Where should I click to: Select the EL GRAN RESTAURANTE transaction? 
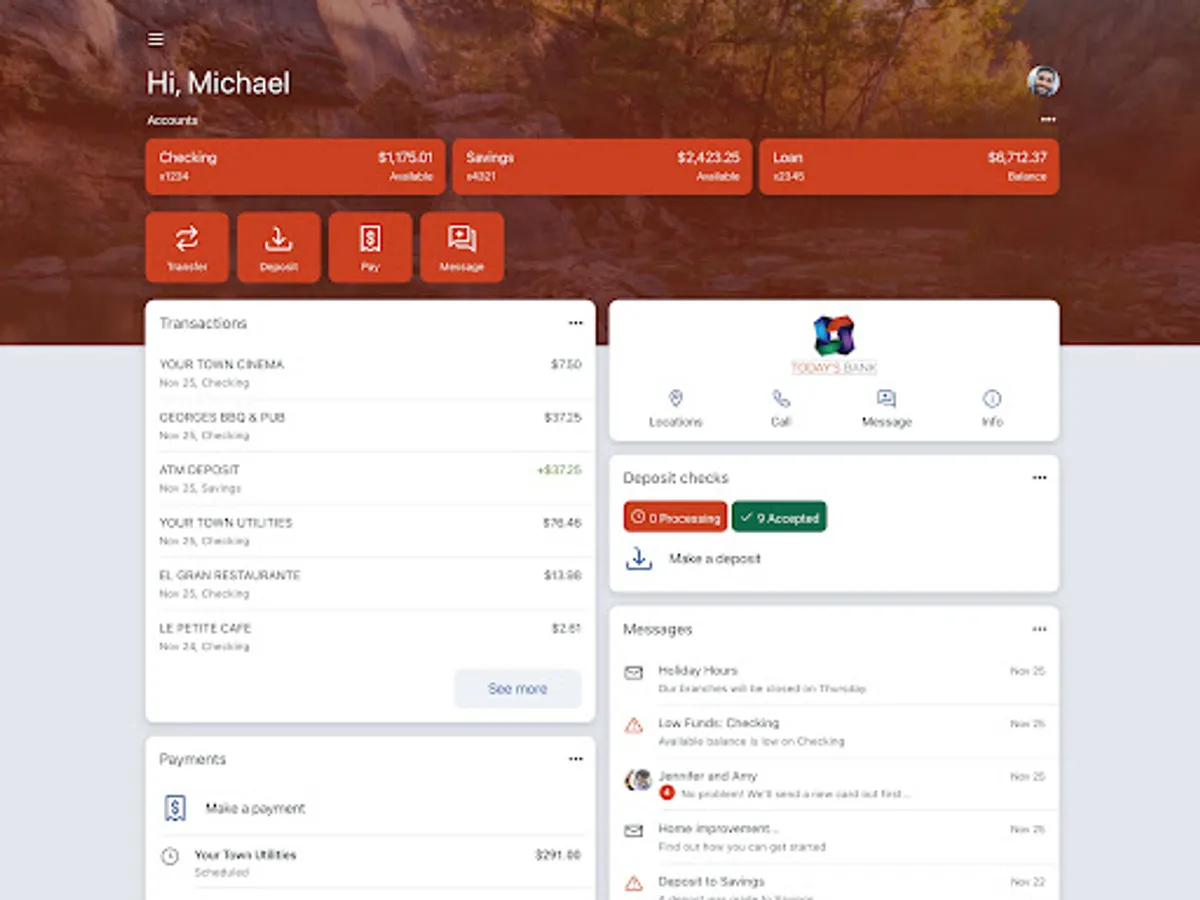[370, 584]
